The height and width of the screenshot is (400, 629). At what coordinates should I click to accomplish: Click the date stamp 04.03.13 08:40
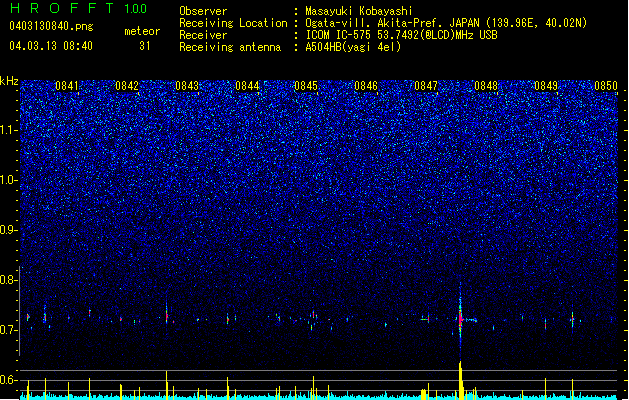(x=51, y=46)
